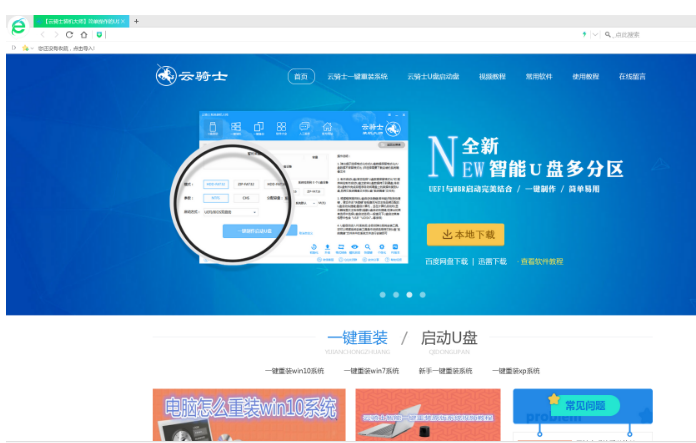Open 新手一键重装系统 link

[445, 371]
